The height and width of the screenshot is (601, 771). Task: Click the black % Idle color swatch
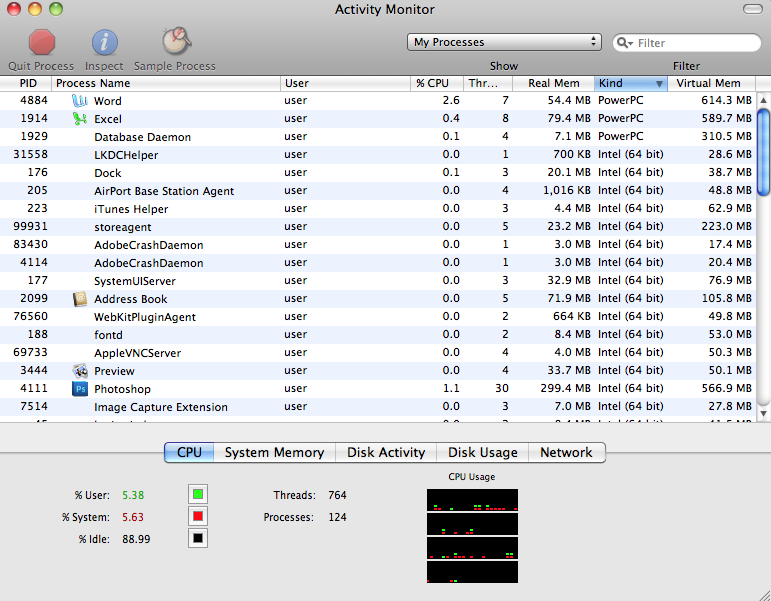[x=198, y=539]
